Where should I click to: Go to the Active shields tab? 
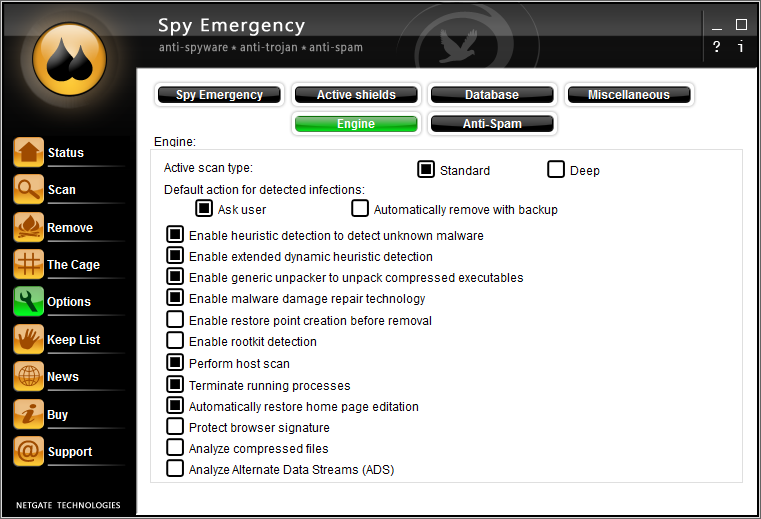click(356, 95)
